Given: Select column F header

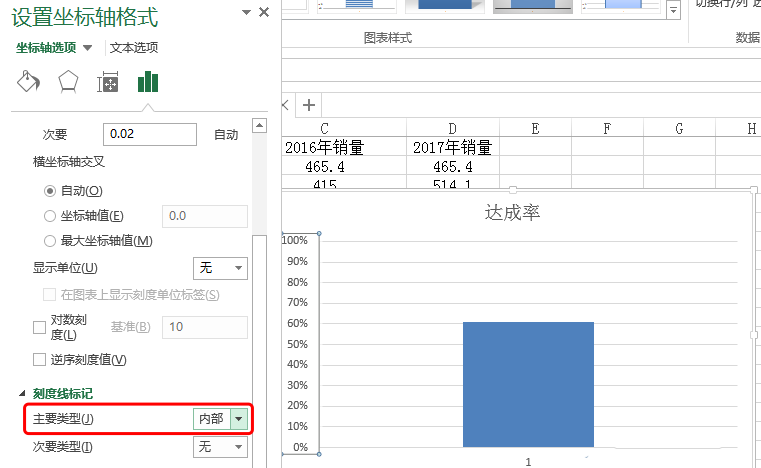Looking at the screenshot, I should coord(607,129).
